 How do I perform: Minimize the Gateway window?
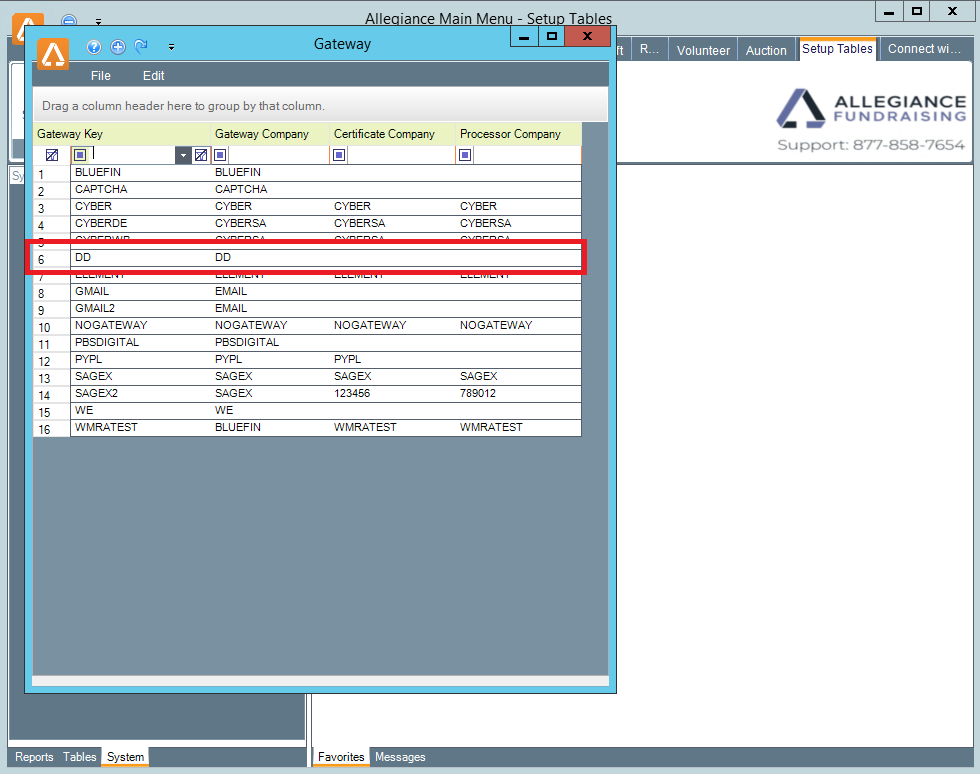click(x=524, y=36)
